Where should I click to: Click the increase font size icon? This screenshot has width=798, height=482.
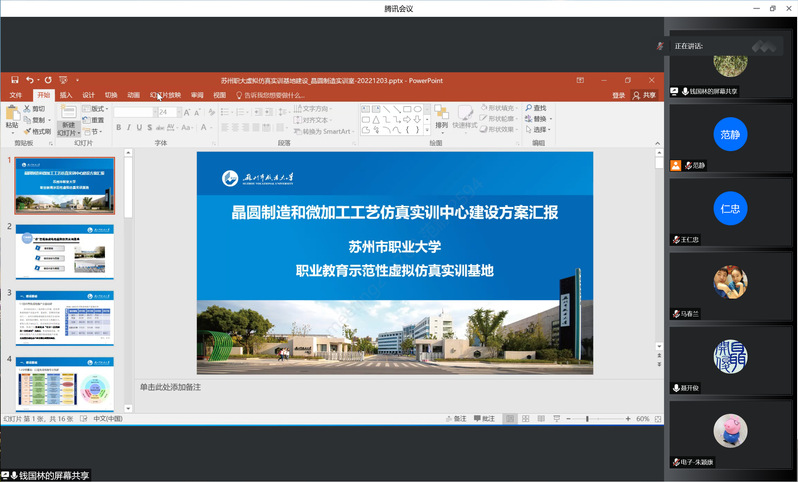pyautogui.click(x=187, y=112)
